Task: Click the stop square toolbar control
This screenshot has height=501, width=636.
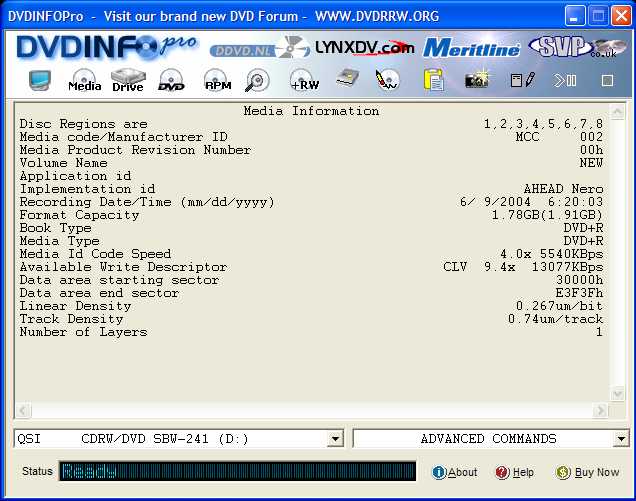Action: tap(607, 80)
